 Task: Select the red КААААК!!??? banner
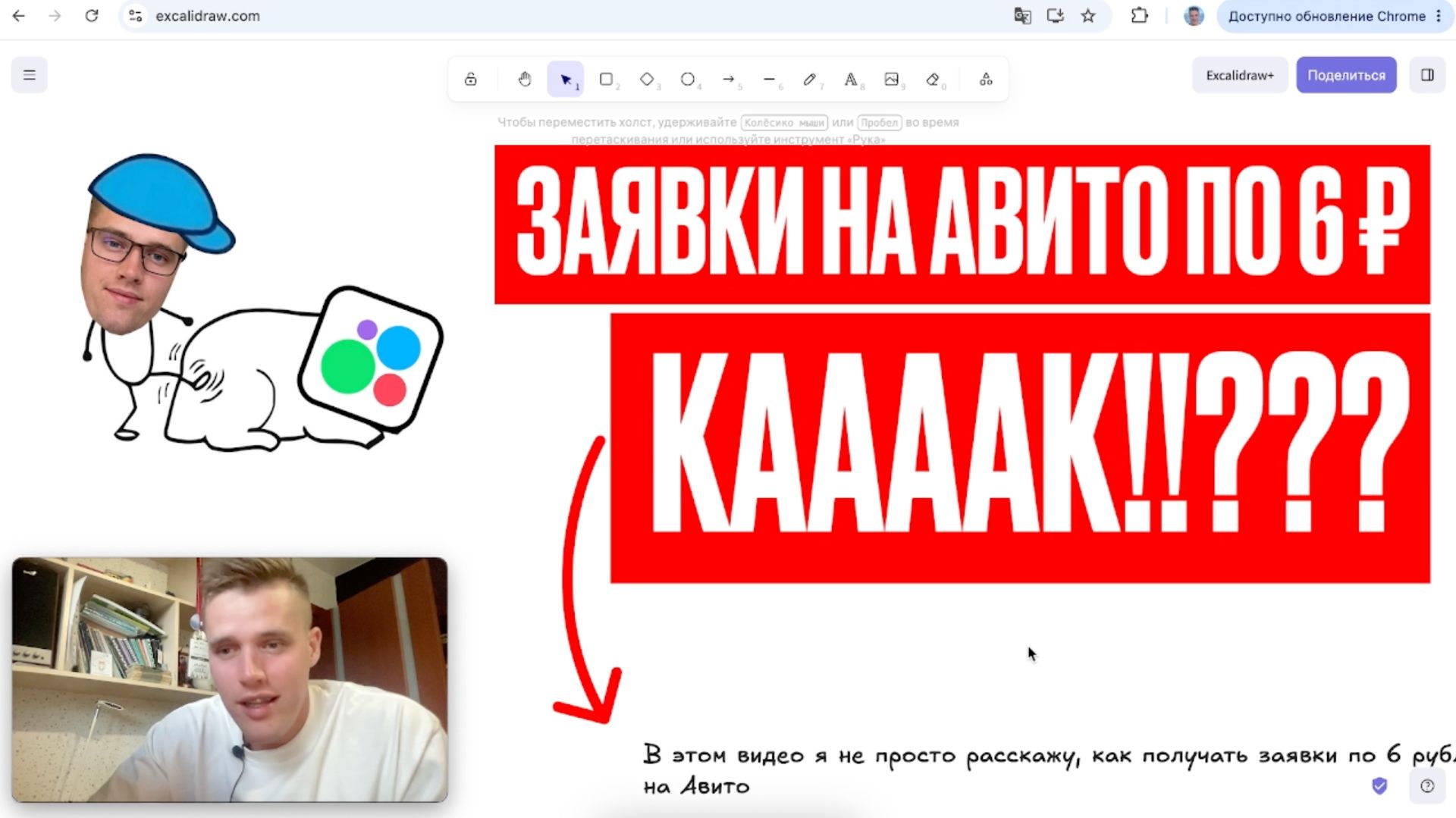pos(1020,448)
